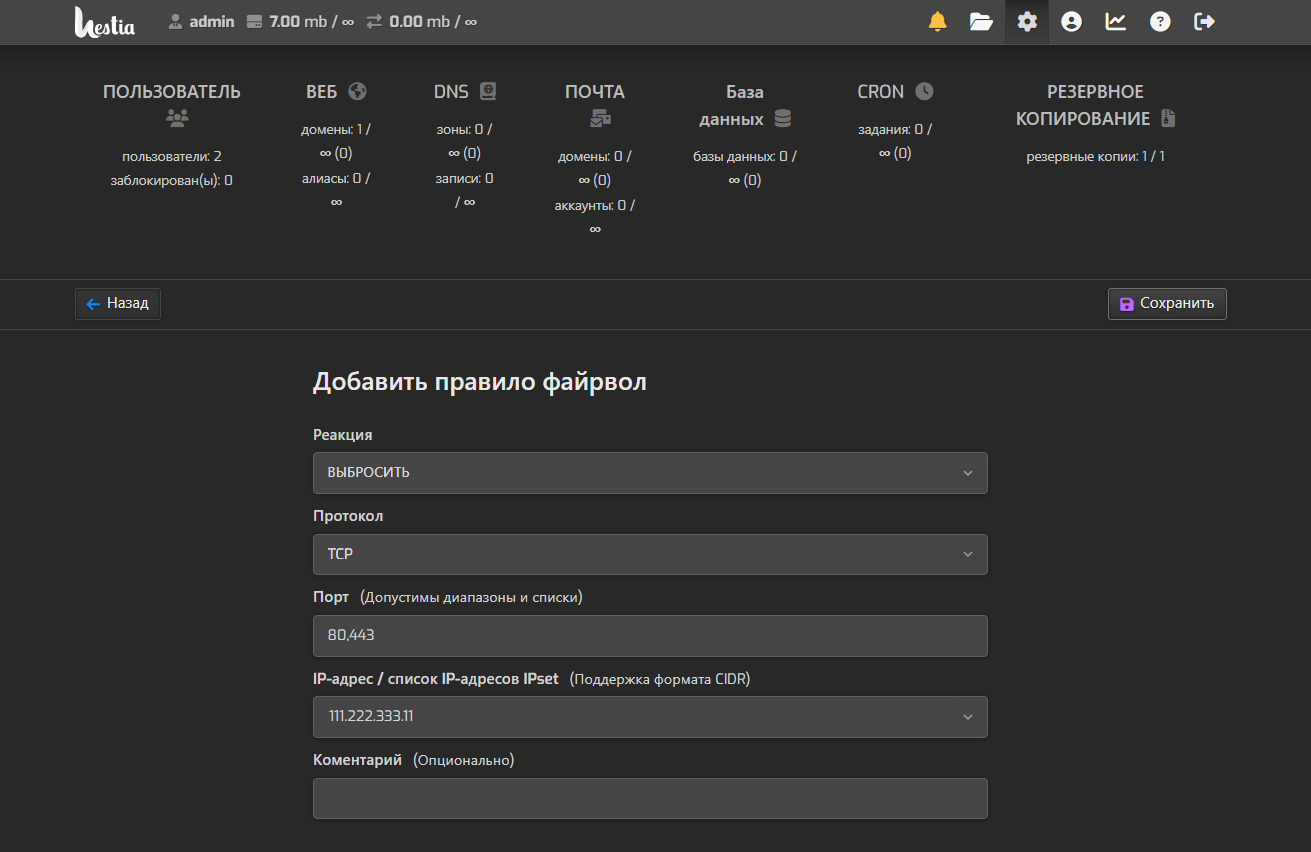Click the 'Добавить правило файрвол' heading

pyautogui.click(x=480, y=382)
